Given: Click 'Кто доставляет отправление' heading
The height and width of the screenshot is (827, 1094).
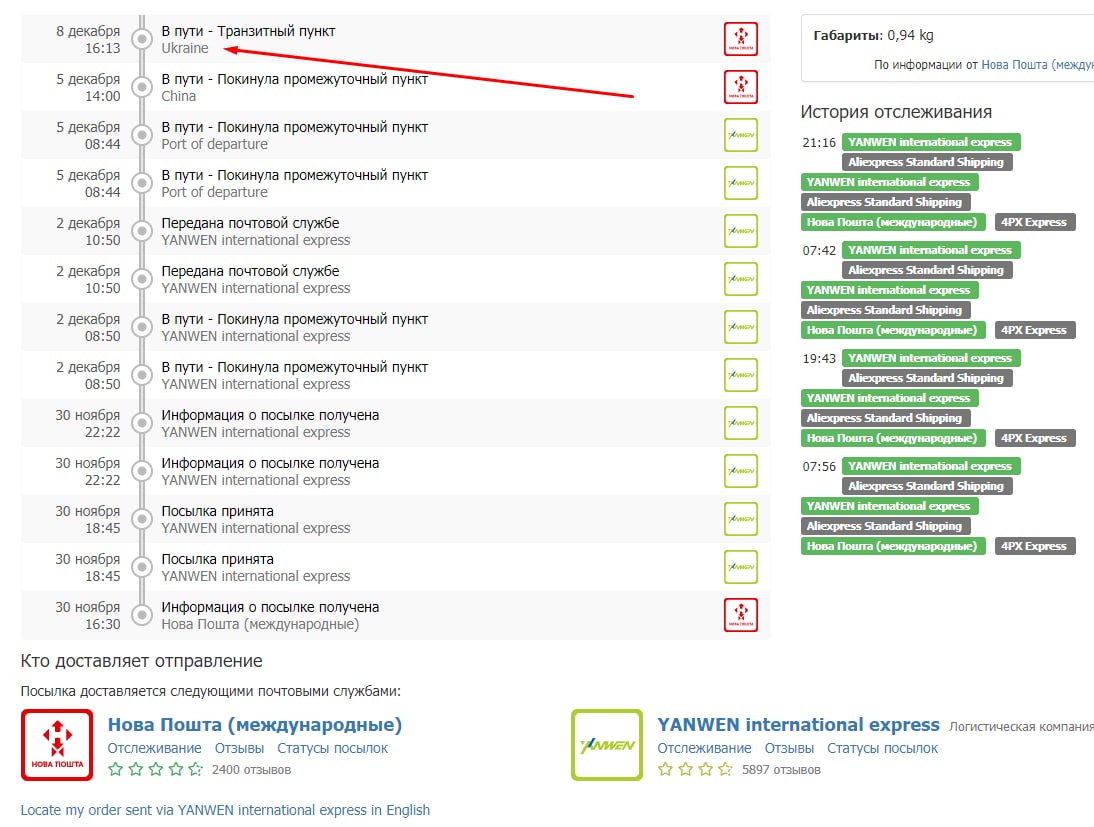Looking at the screenshot, I should click(142, 661).
